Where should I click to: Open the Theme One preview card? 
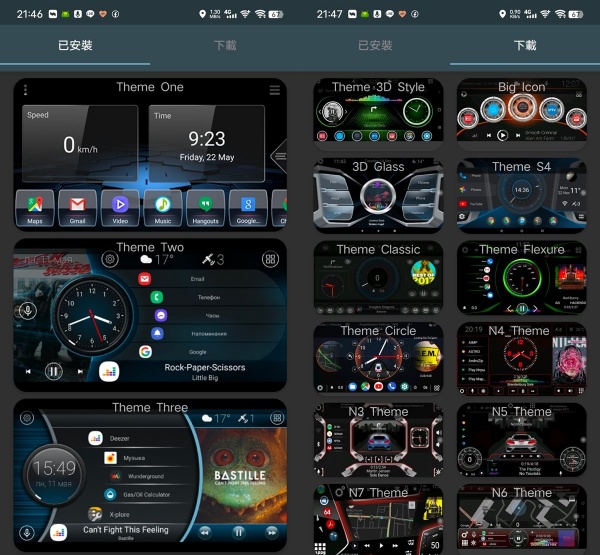pyautogui.click(x=150, y=154)
